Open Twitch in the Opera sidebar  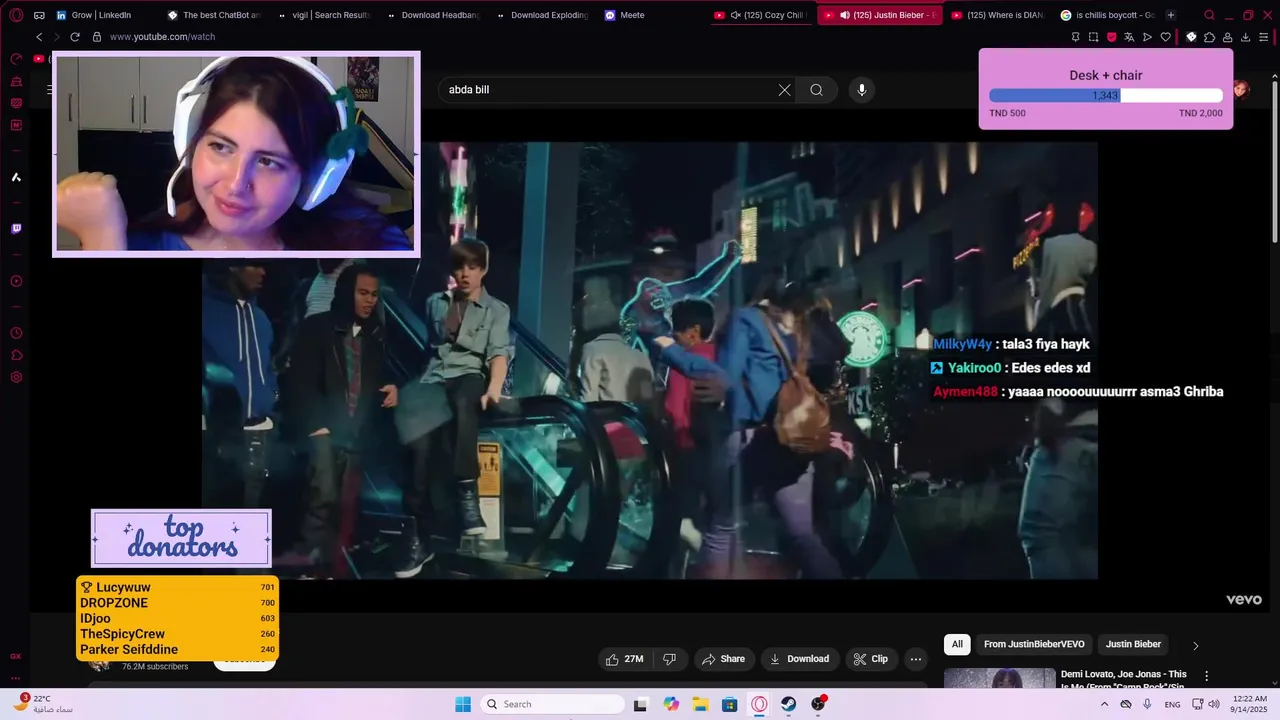[16, 229]
